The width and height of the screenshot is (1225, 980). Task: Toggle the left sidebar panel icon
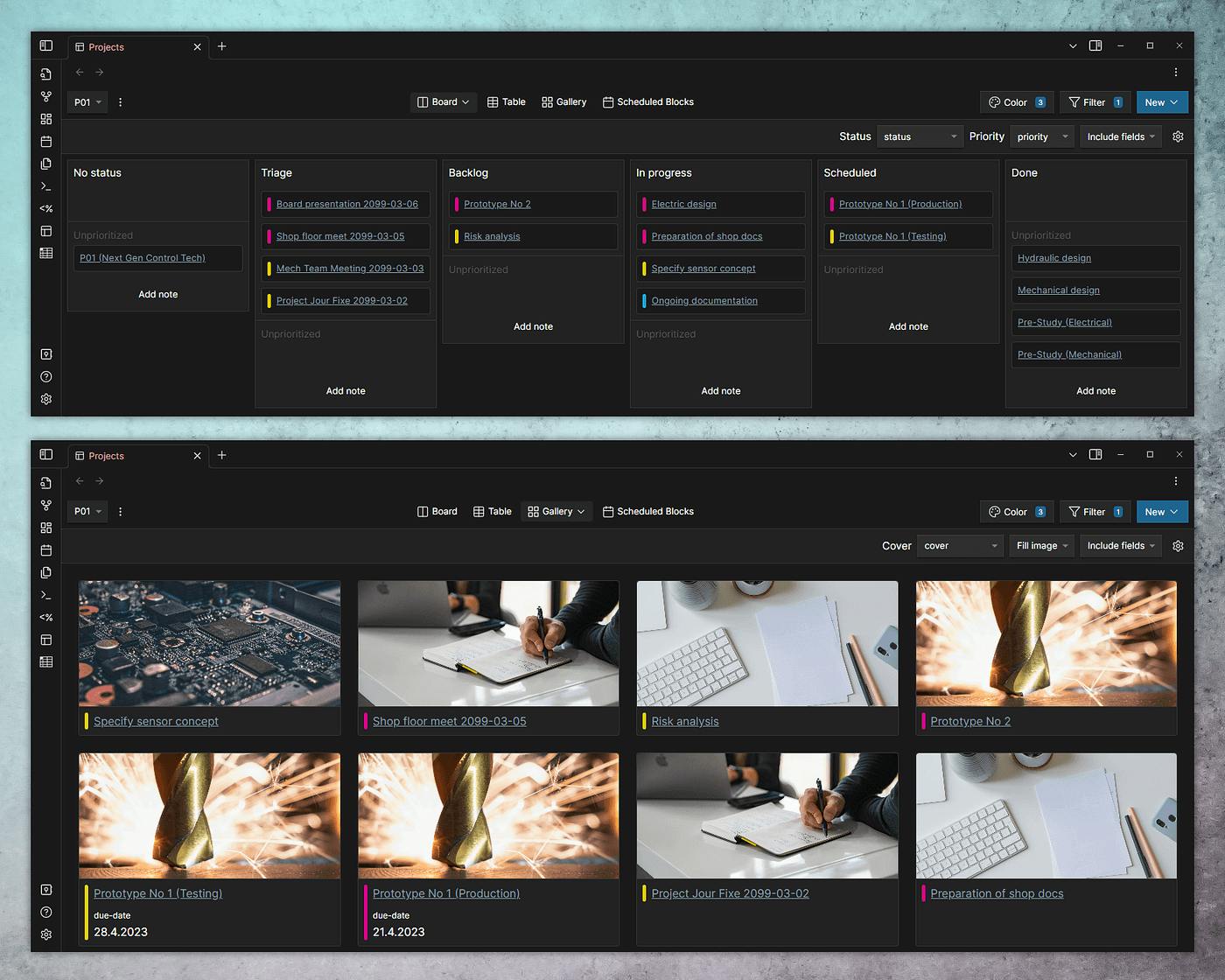[45, 45]
